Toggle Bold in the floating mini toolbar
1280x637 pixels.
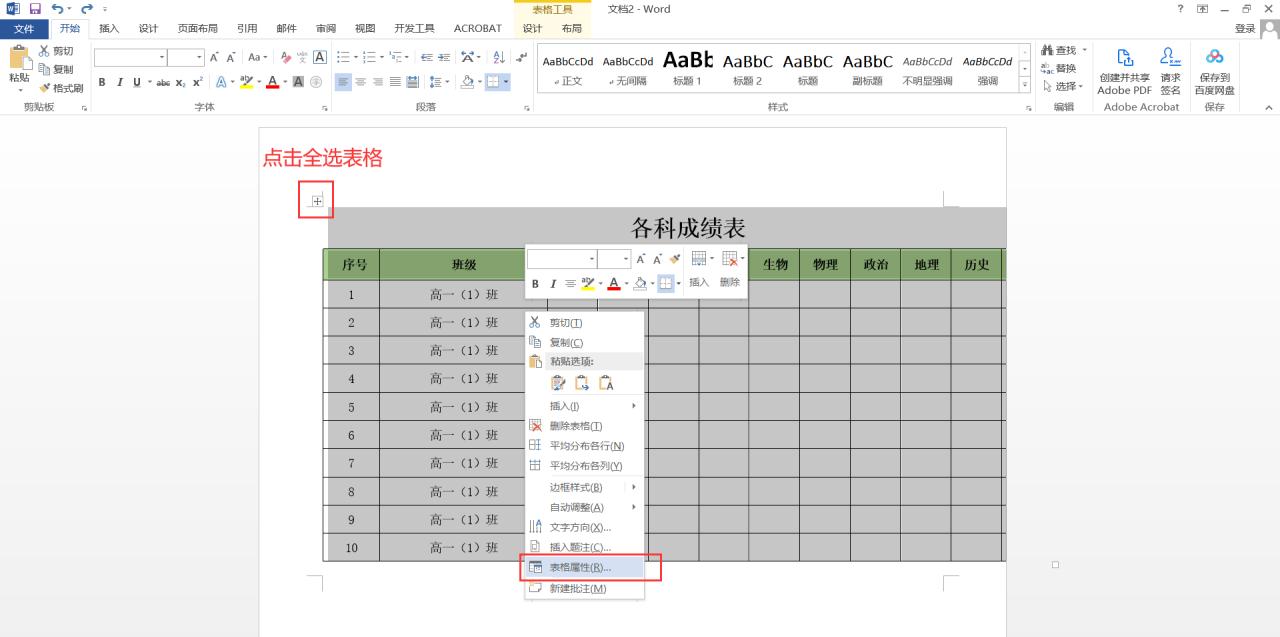pos(535,283)
